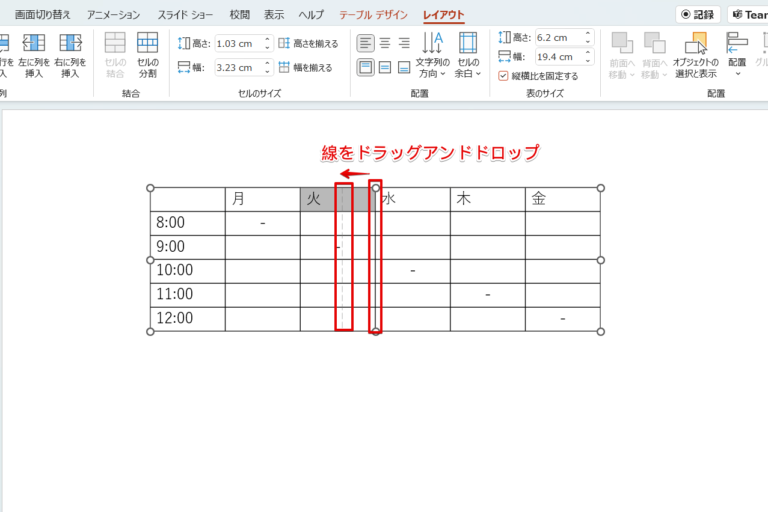
Task: Click the table's right-middle resize handle
Action: pos(601,260)
